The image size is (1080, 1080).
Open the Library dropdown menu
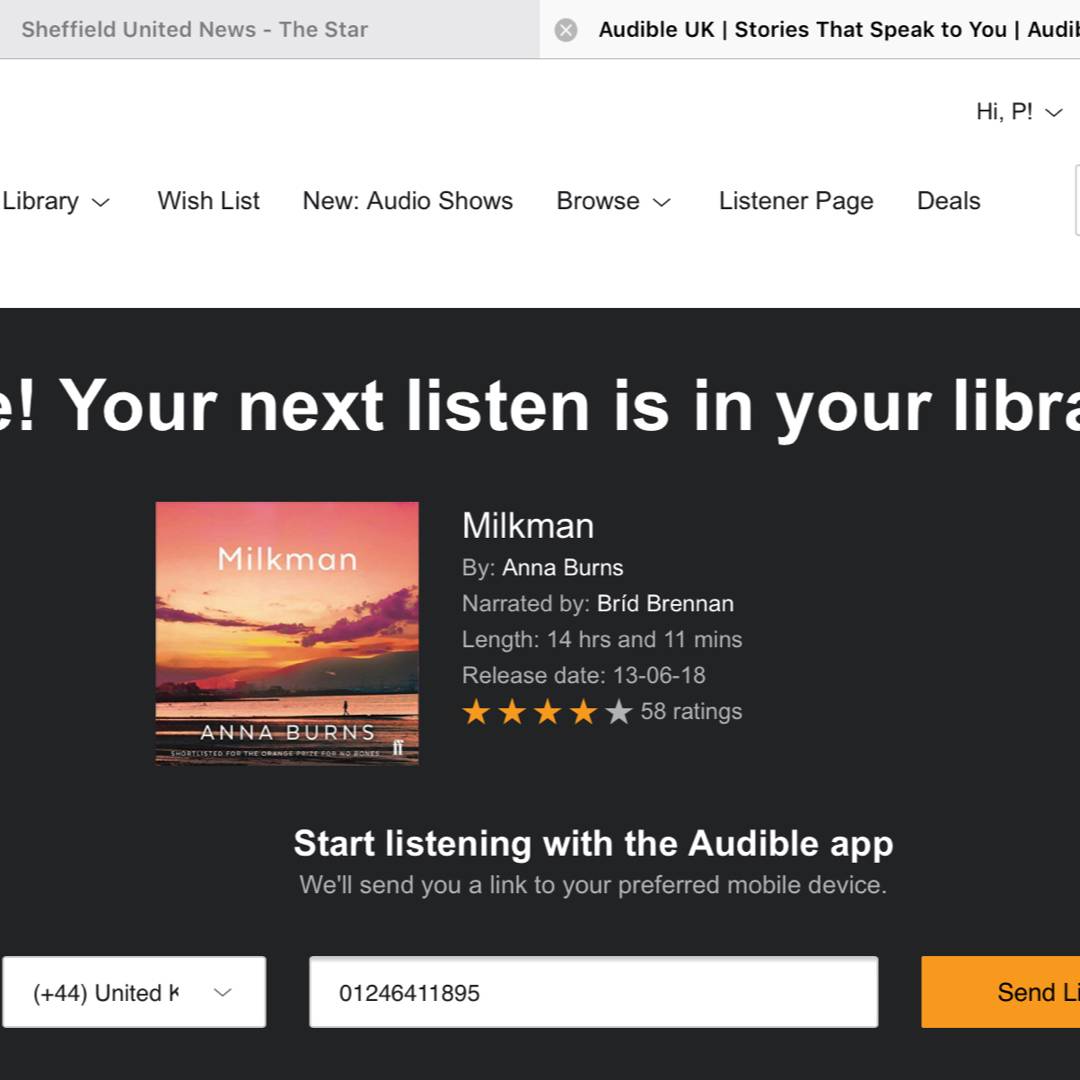pyautogui.click(x=56, y=201)
